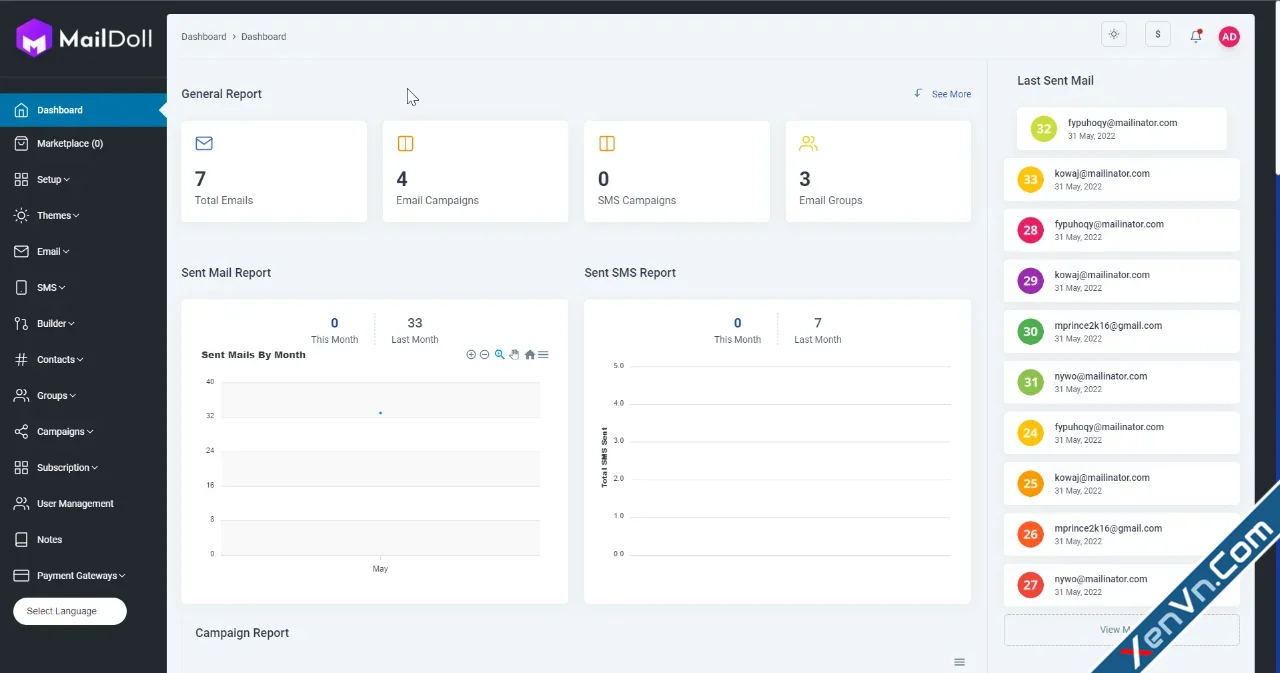The height and width of the screenshot is (673, 1280).
Task: Reset chart zoom with home icon
Action: point(530,355)
